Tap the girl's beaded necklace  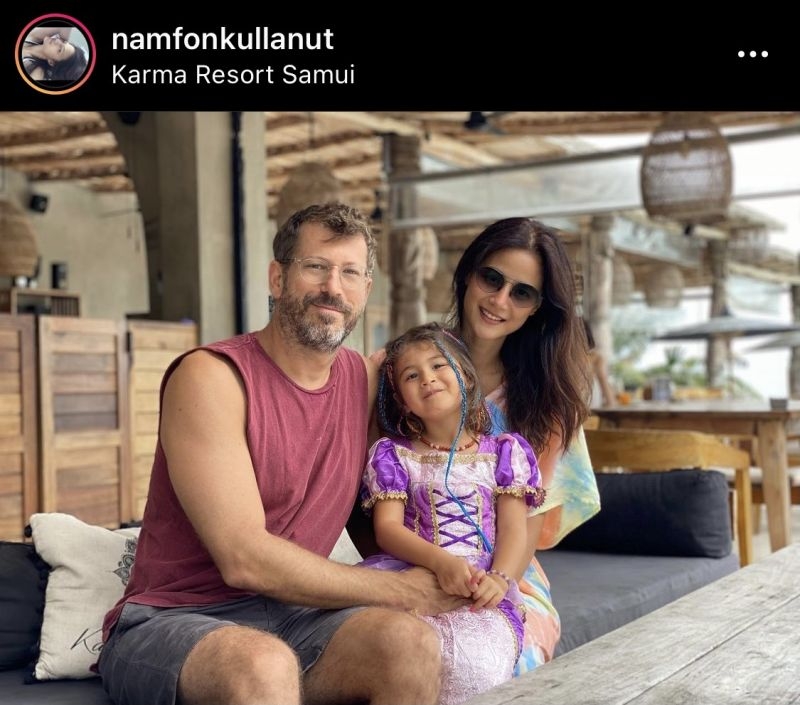[x=446, y=444]
